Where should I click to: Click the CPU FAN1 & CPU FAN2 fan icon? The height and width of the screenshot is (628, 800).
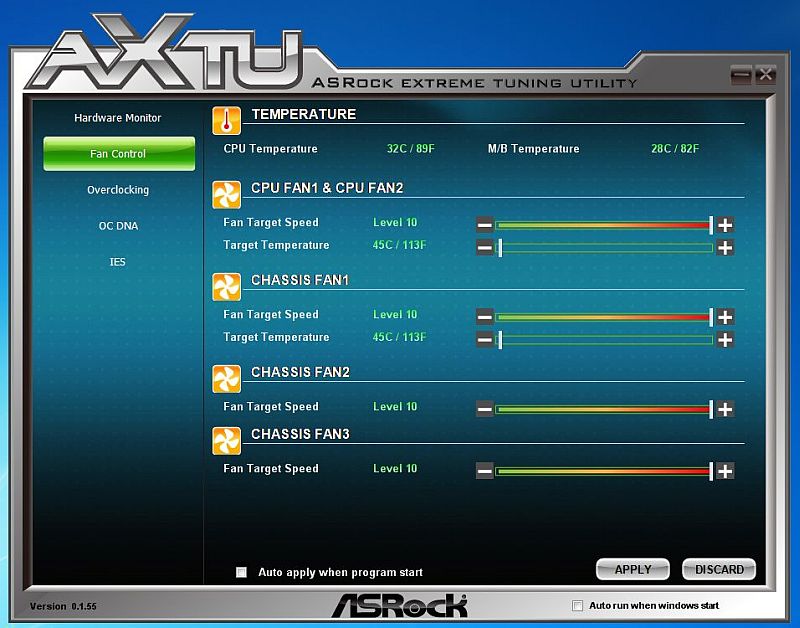[227, 195]
